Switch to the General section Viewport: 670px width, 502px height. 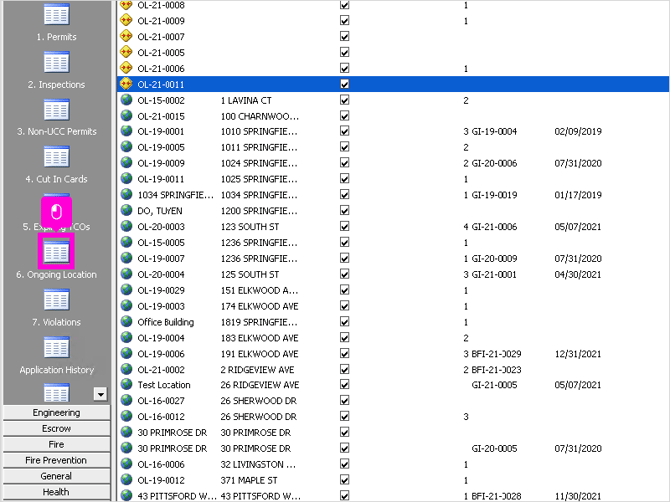tap(56, 476)
